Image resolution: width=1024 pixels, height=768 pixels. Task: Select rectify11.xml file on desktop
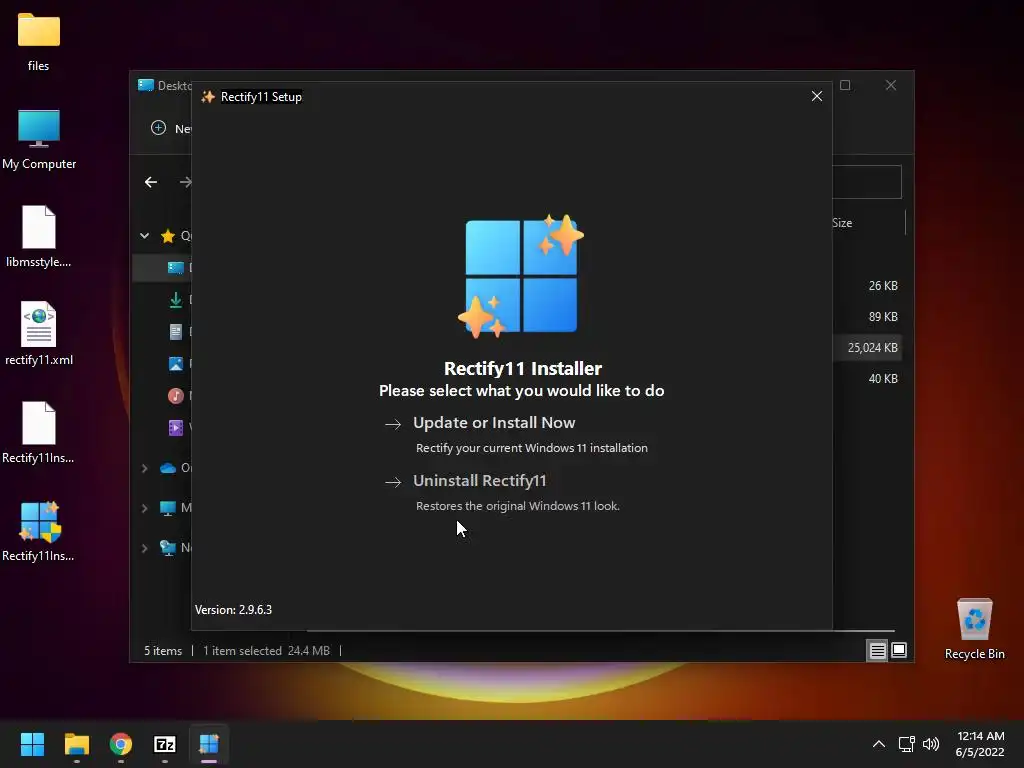pyautogui.click(x=39, y=334)
